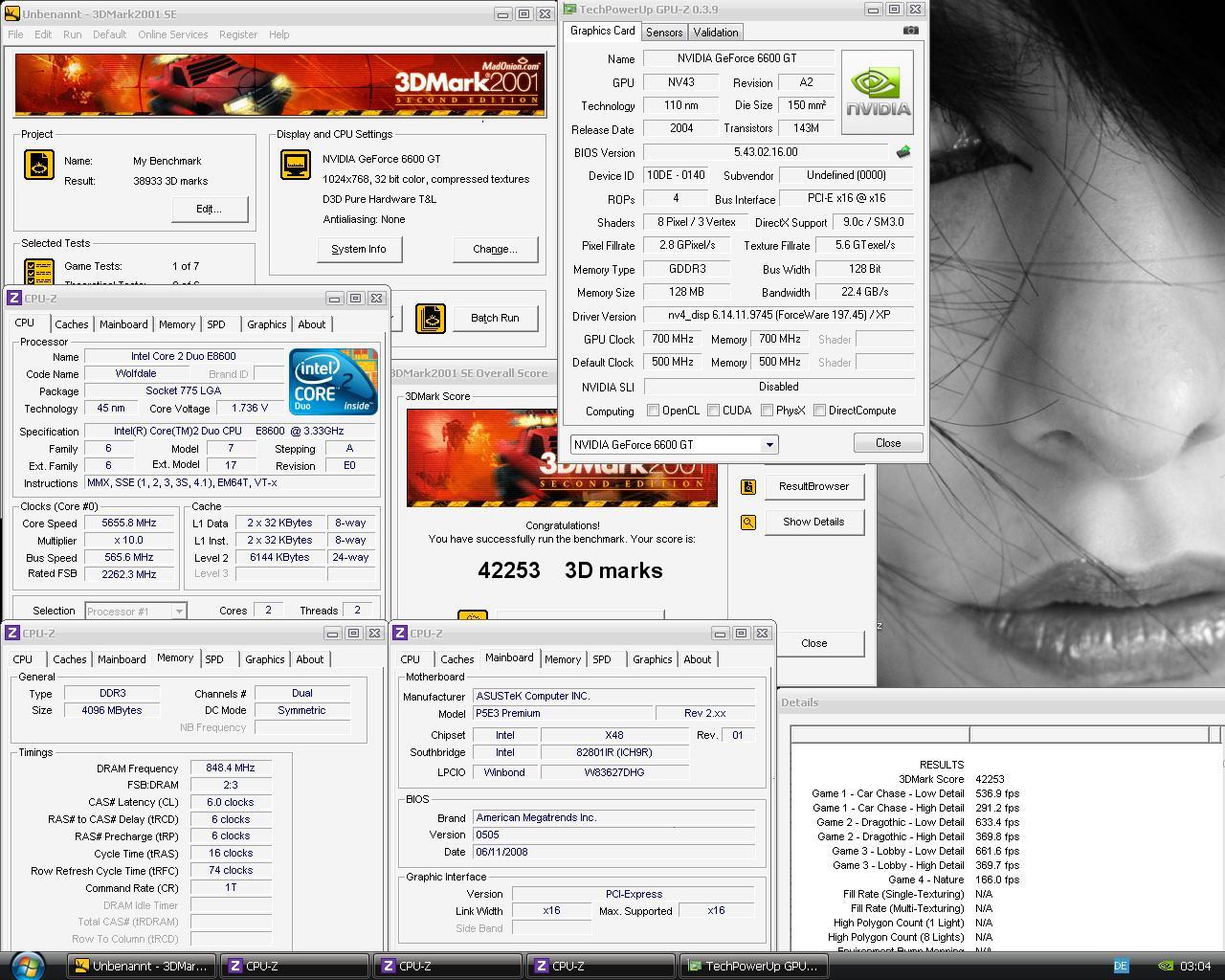Click the 3DMark2001 banner image

coord(280,84)
